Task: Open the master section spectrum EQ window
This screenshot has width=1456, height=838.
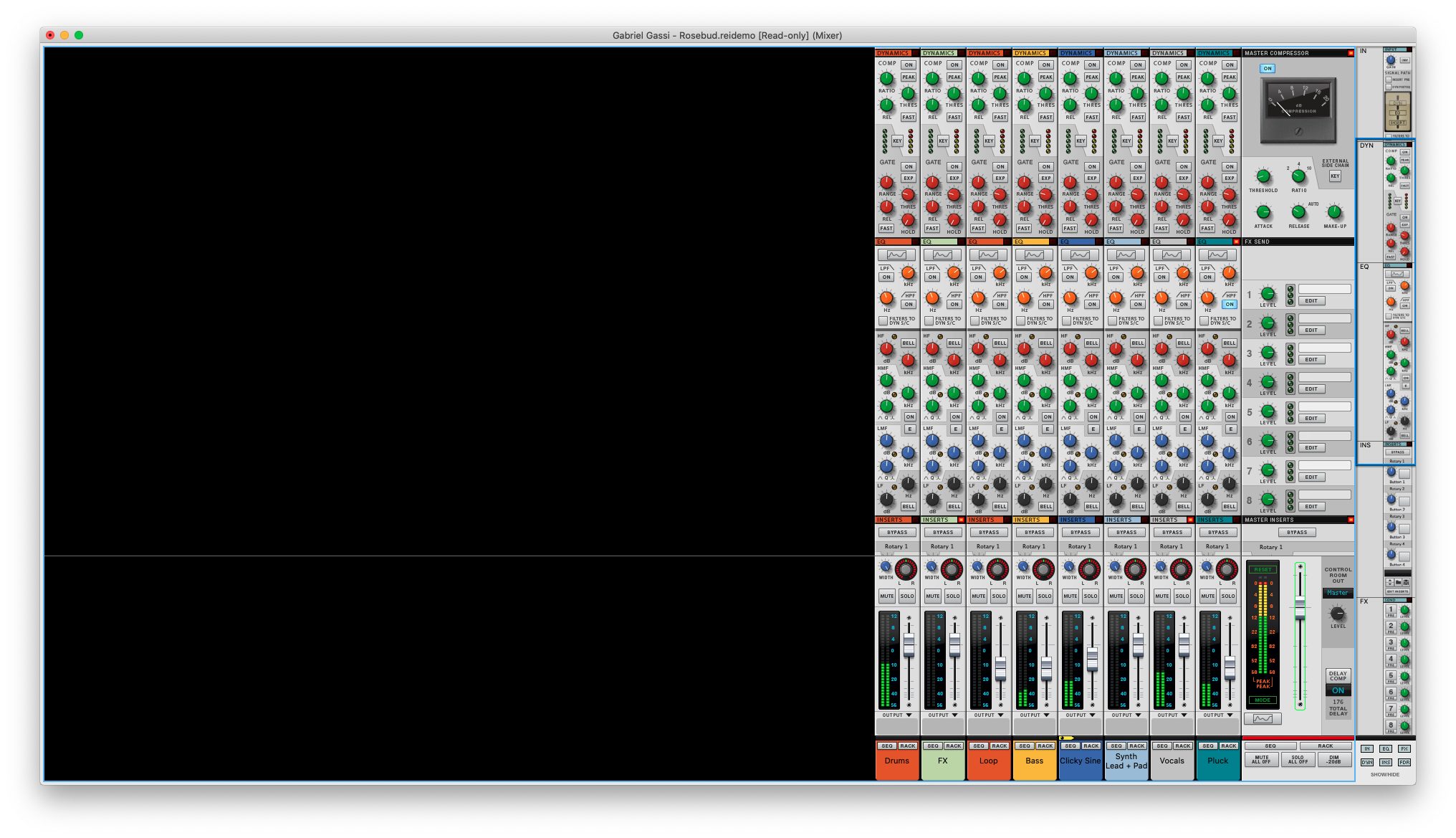Action: pos(1263,719)
